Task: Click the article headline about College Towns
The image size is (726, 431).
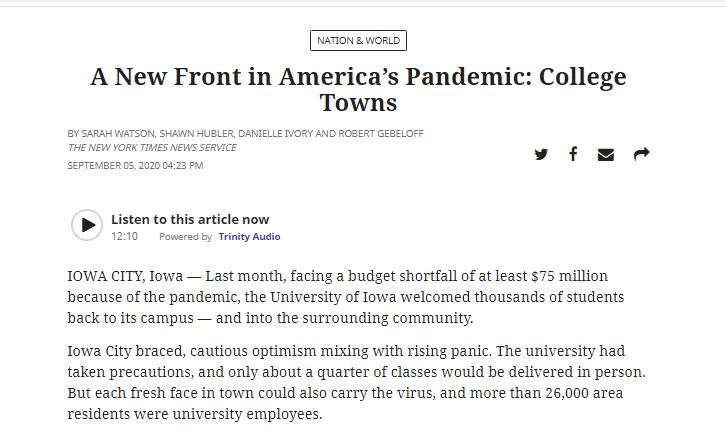Action: click(358, 89)
